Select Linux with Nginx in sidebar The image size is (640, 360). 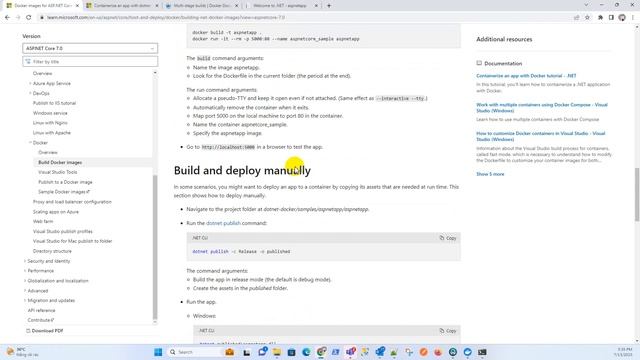pyautogui.click(x=50, y=123)
